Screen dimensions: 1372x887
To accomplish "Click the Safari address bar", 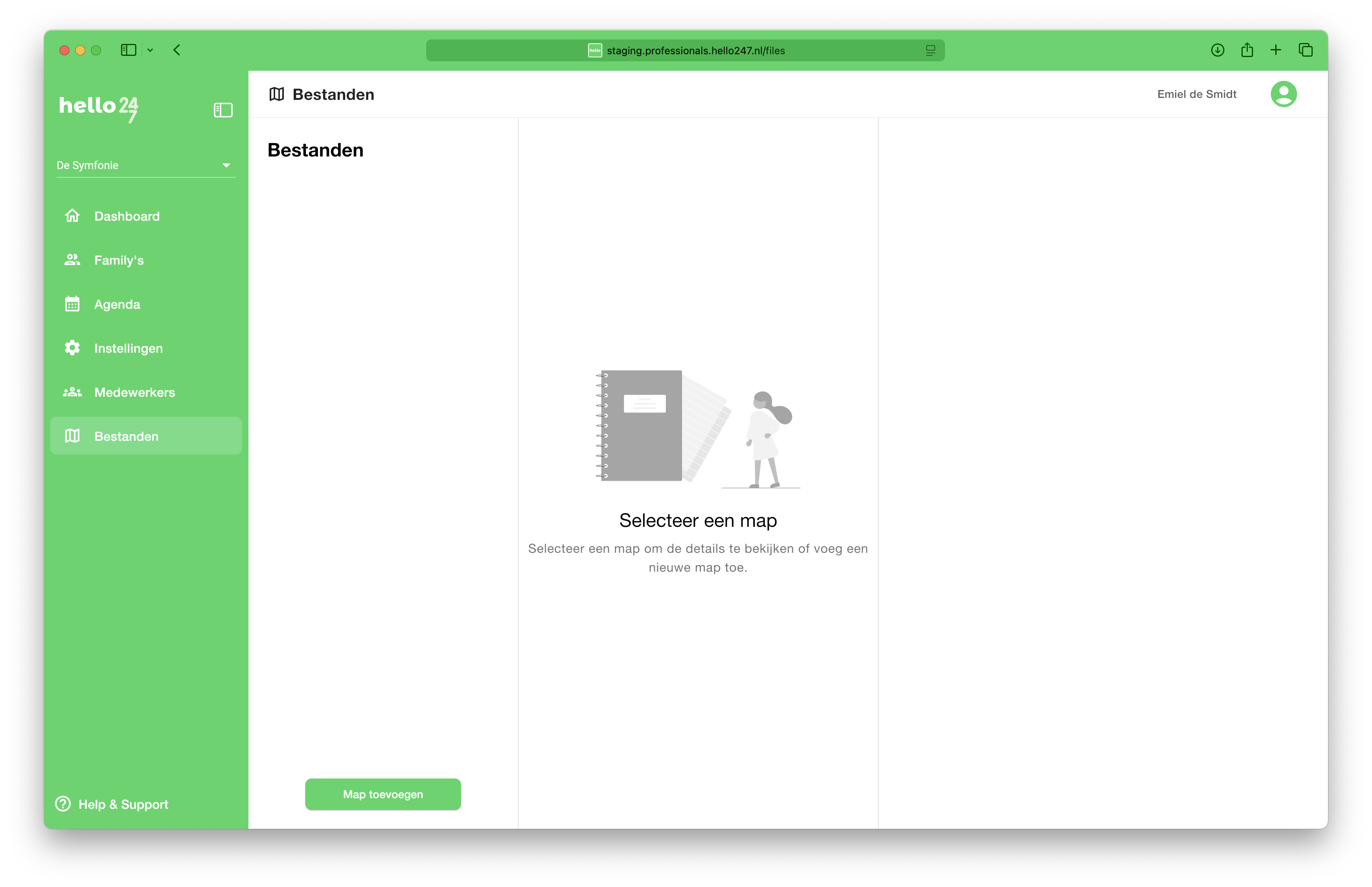I will pyautogui.click(x=685, y=50).
